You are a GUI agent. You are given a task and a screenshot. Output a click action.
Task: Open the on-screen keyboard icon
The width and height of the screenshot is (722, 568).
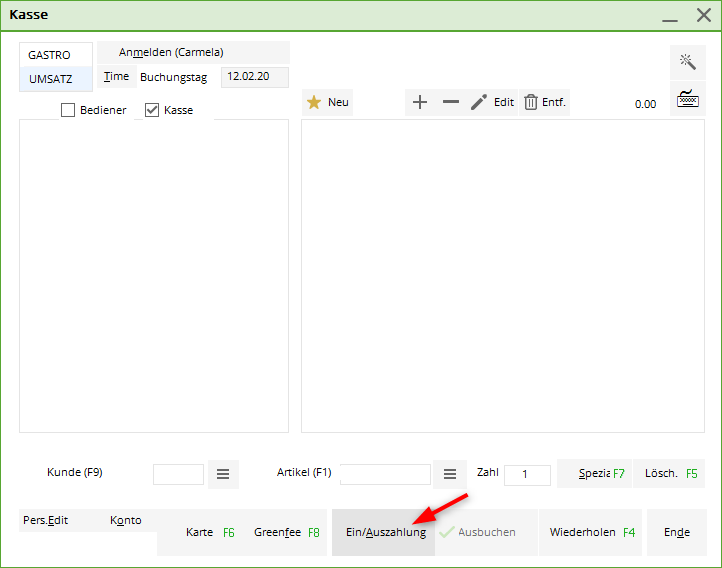point(687,99)
